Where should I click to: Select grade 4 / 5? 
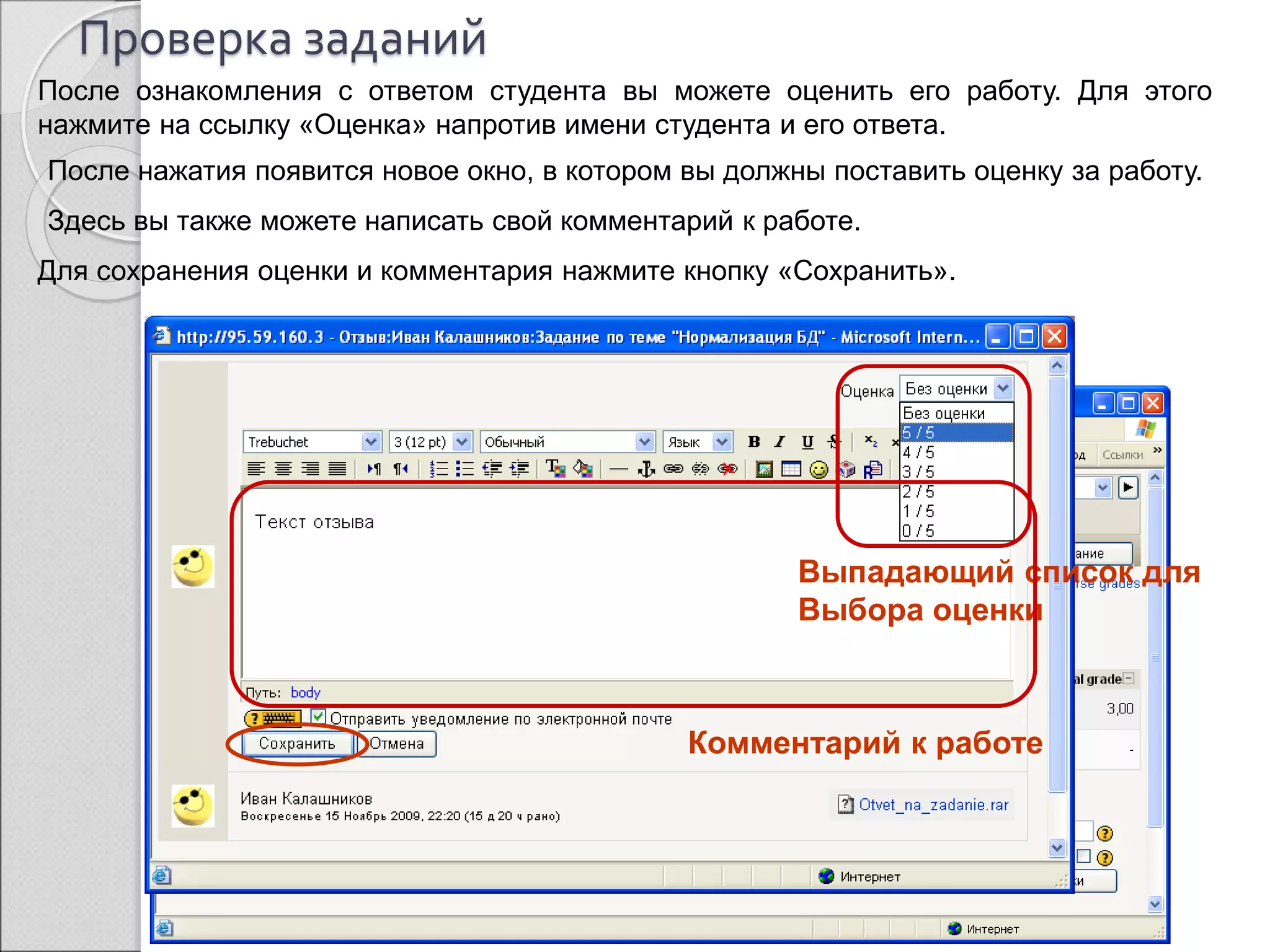(x=956, y=452)
